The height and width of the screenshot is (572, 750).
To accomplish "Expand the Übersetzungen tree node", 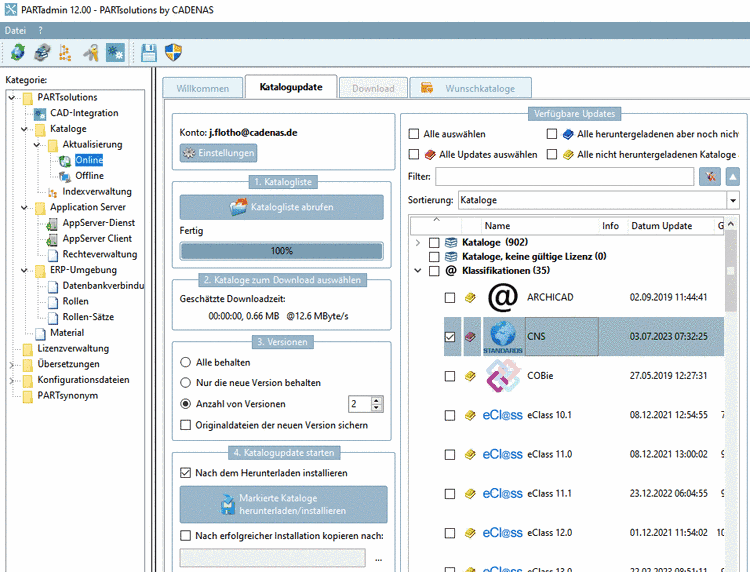I will coord(12,365).
